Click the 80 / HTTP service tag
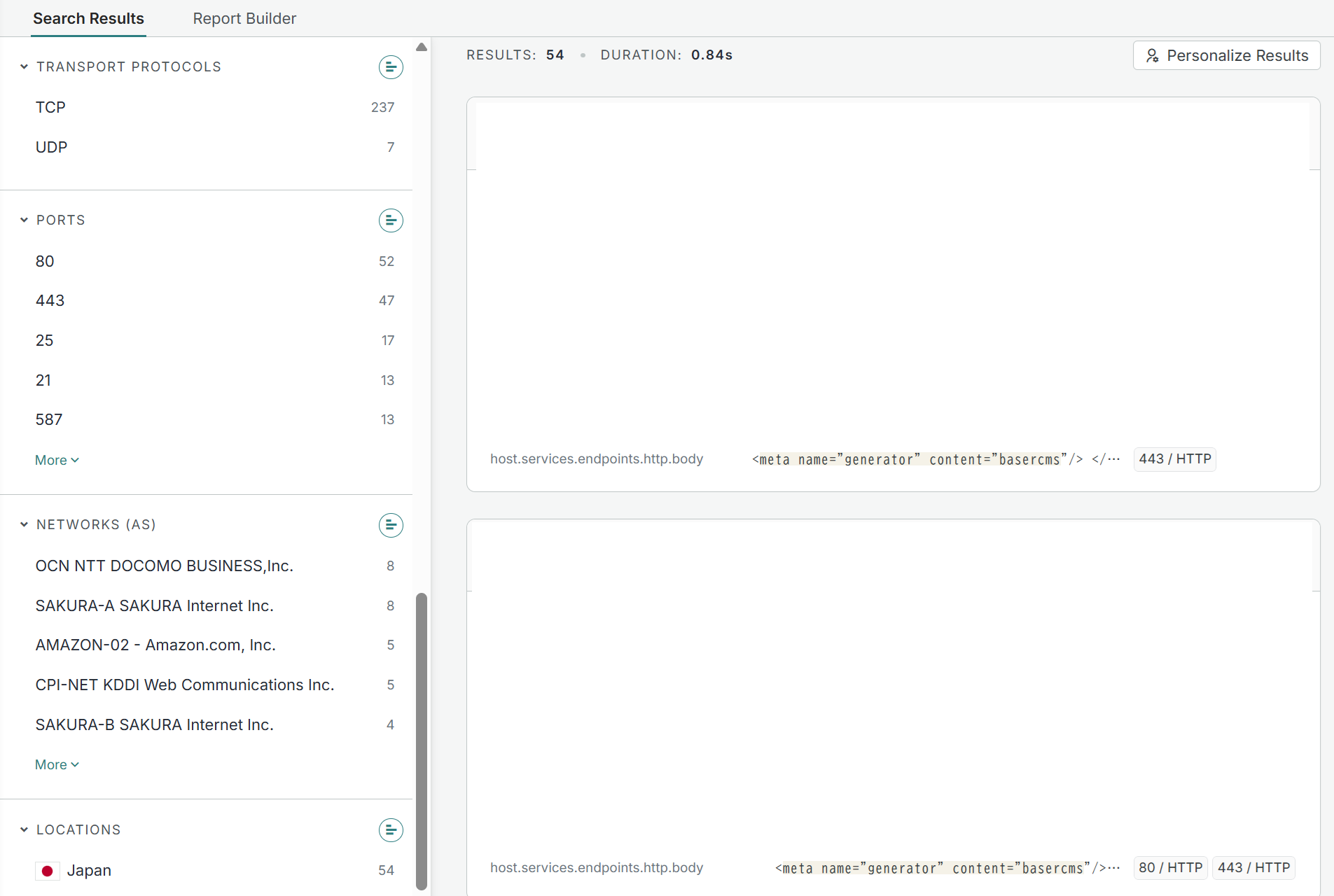This screenshot has width=1334, height=896. pos(1170,867)
